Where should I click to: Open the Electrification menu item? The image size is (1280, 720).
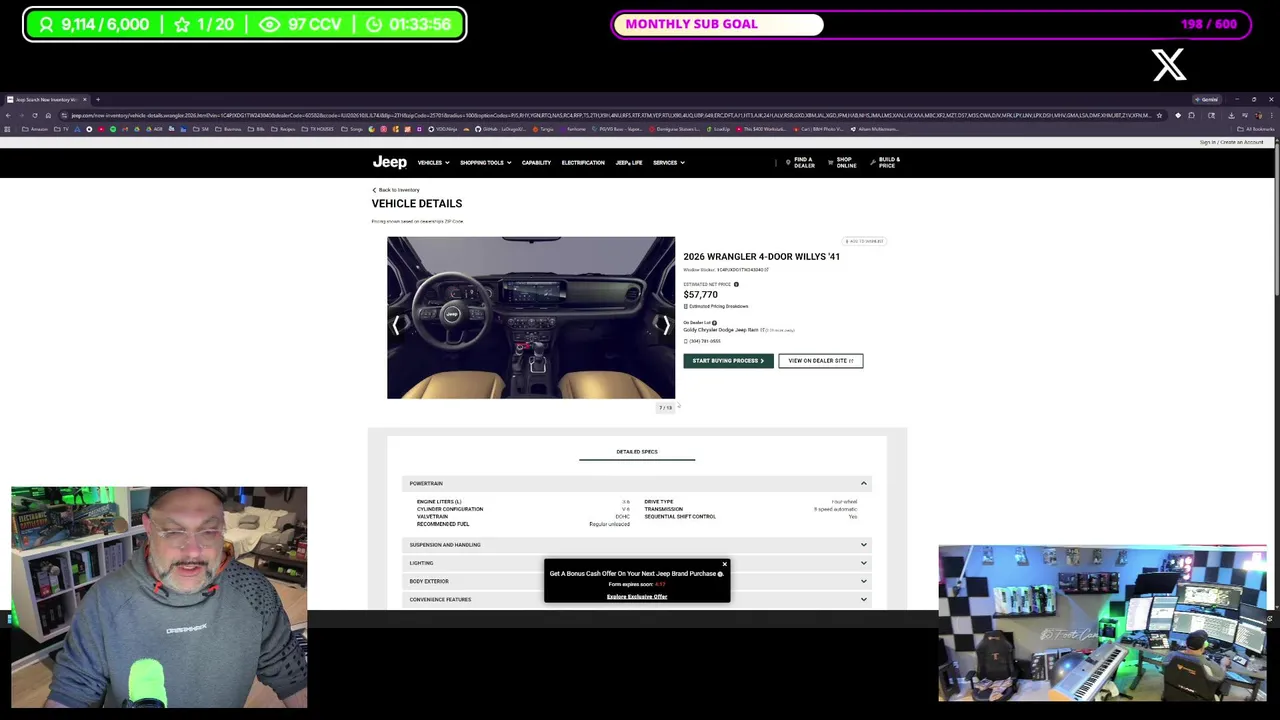click(583, 162)
